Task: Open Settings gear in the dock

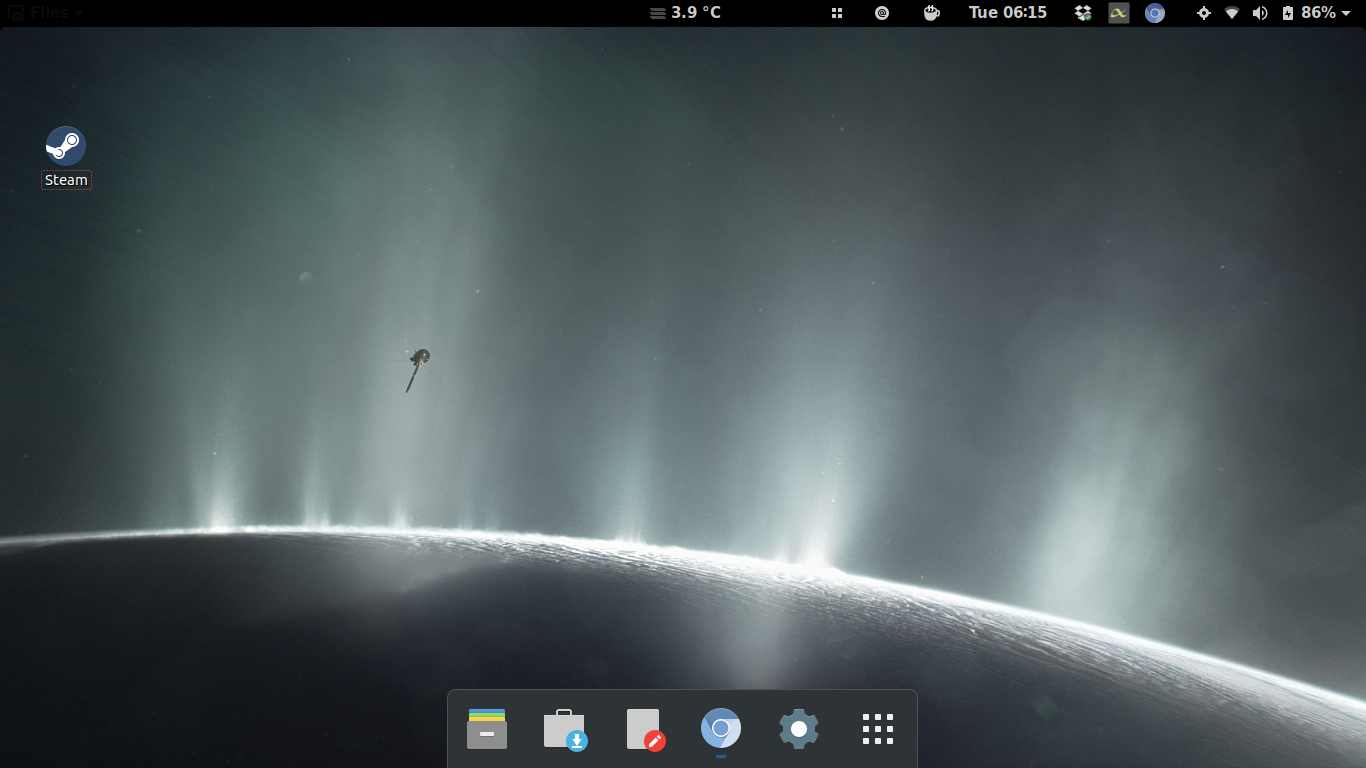Action: click(x=799, y=729)
